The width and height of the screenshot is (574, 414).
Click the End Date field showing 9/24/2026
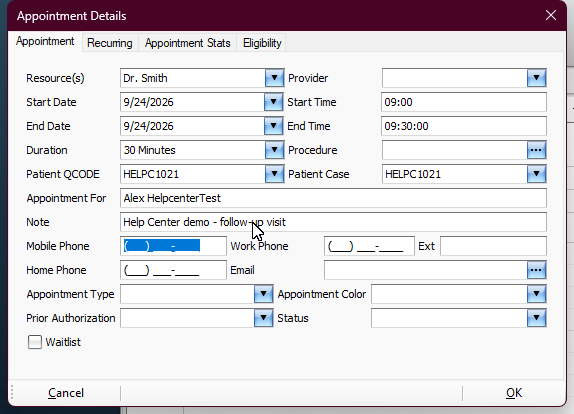192,126
